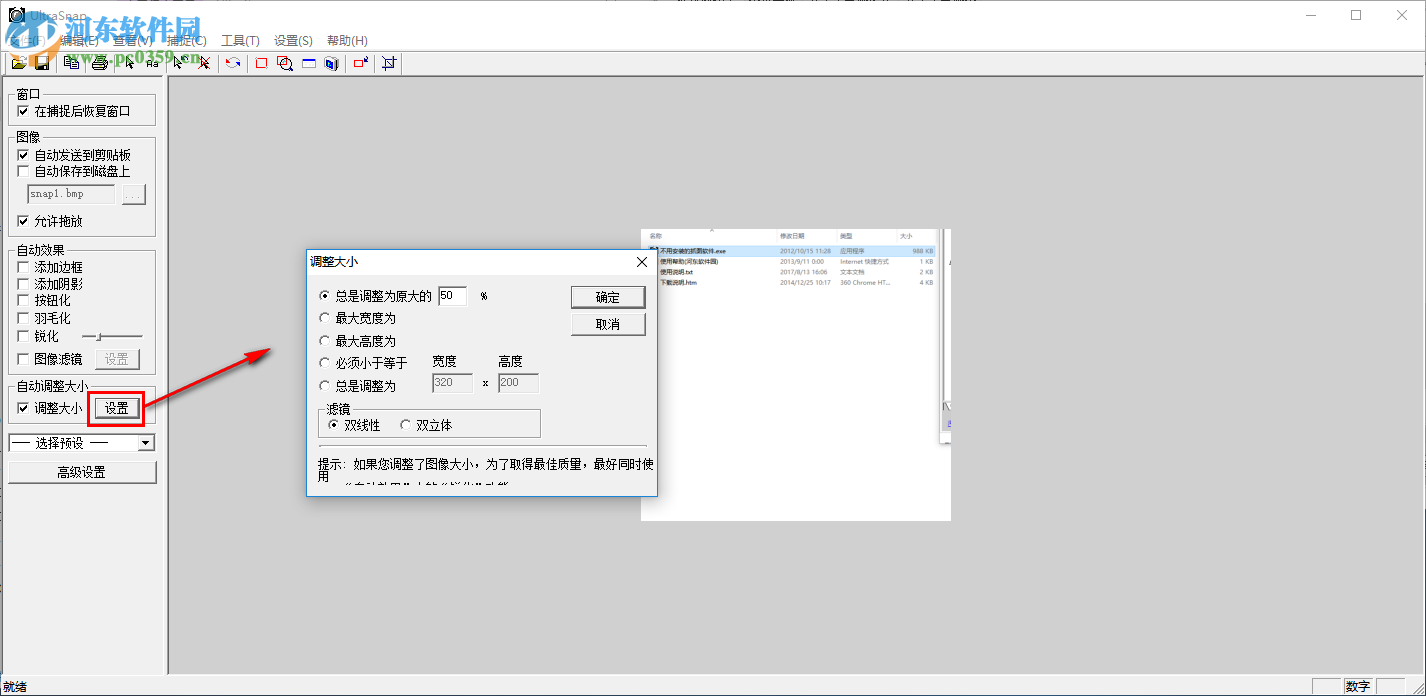Check the 自动保存到磁盘上 option
1426x696 pixels.
[24, 170]
